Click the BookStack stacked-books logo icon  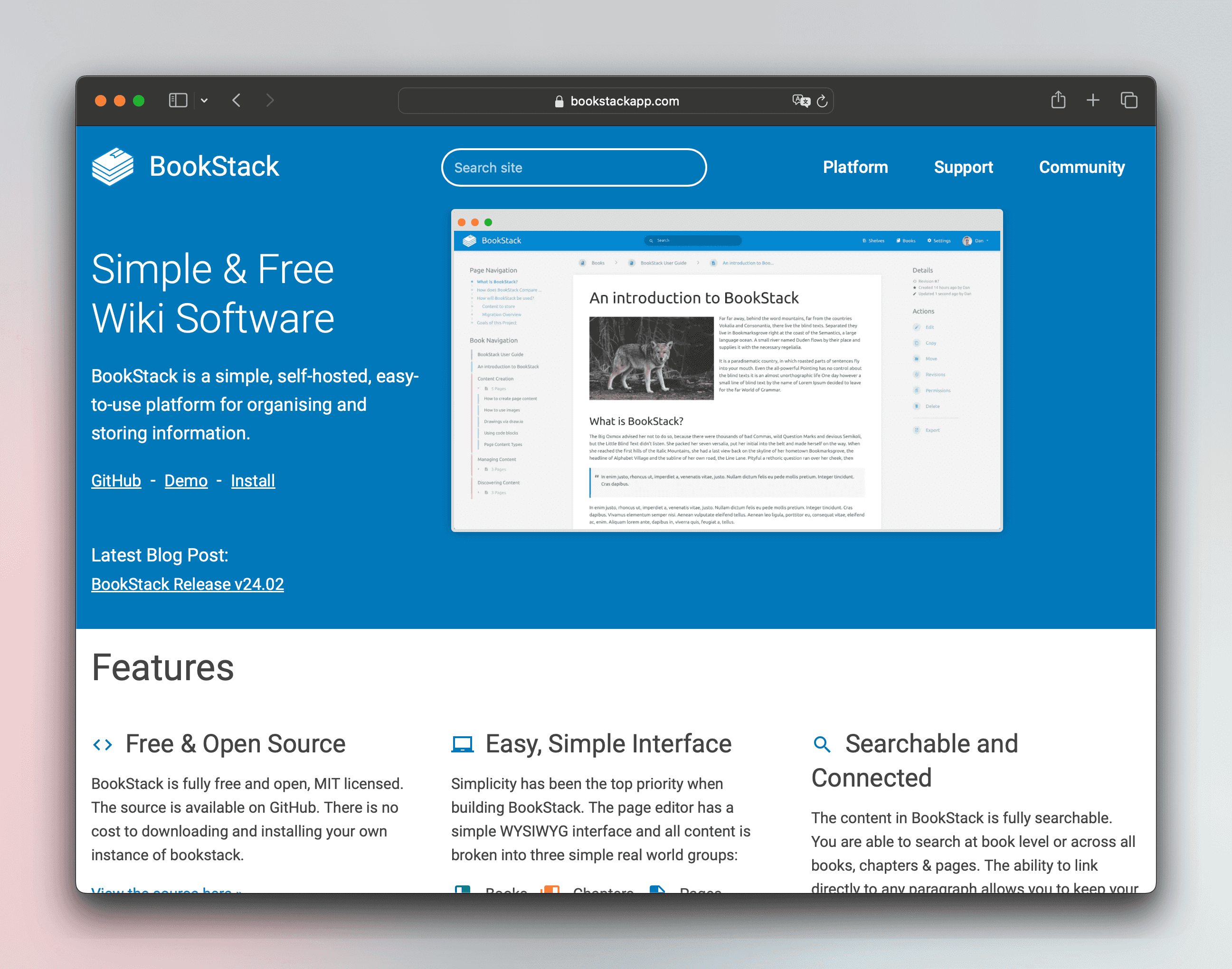pos(113,166)
